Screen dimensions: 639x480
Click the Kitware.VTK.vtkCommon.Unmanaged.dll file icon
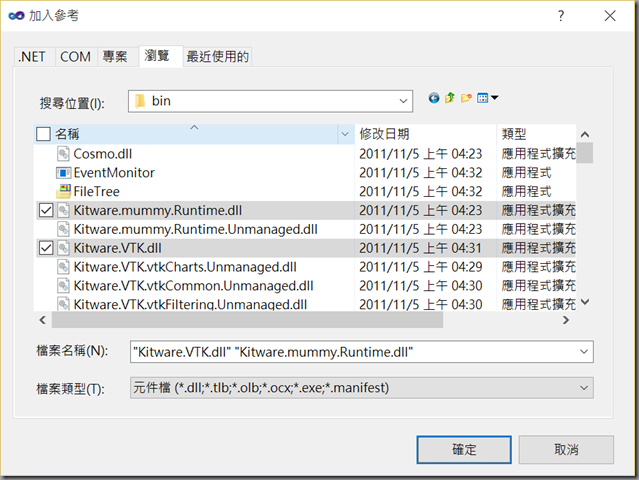point(63,286)
